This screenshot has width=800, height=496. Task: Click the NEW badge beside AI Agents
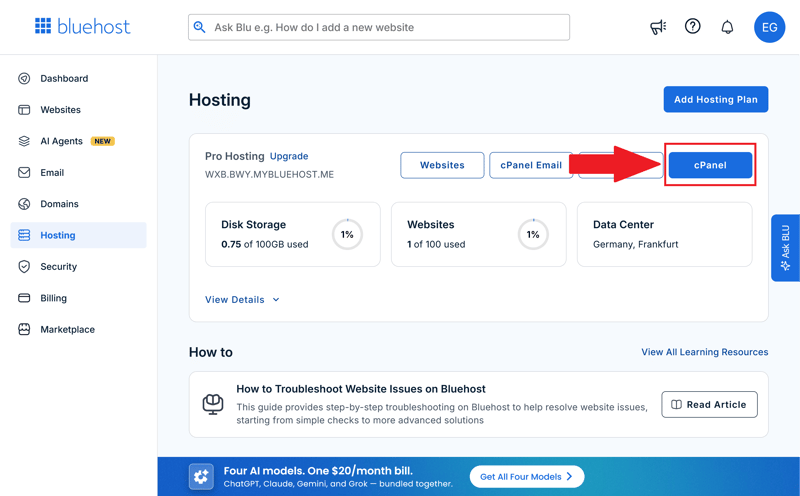pos(103,141)
